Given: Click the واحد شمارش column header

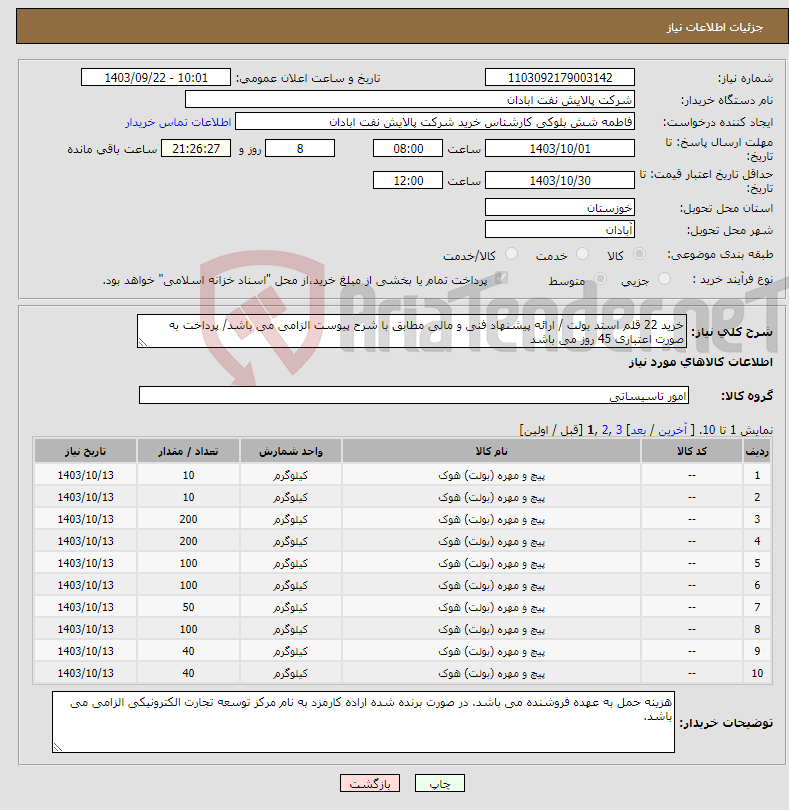Looking at the screenshot, I should coord(290,451).
